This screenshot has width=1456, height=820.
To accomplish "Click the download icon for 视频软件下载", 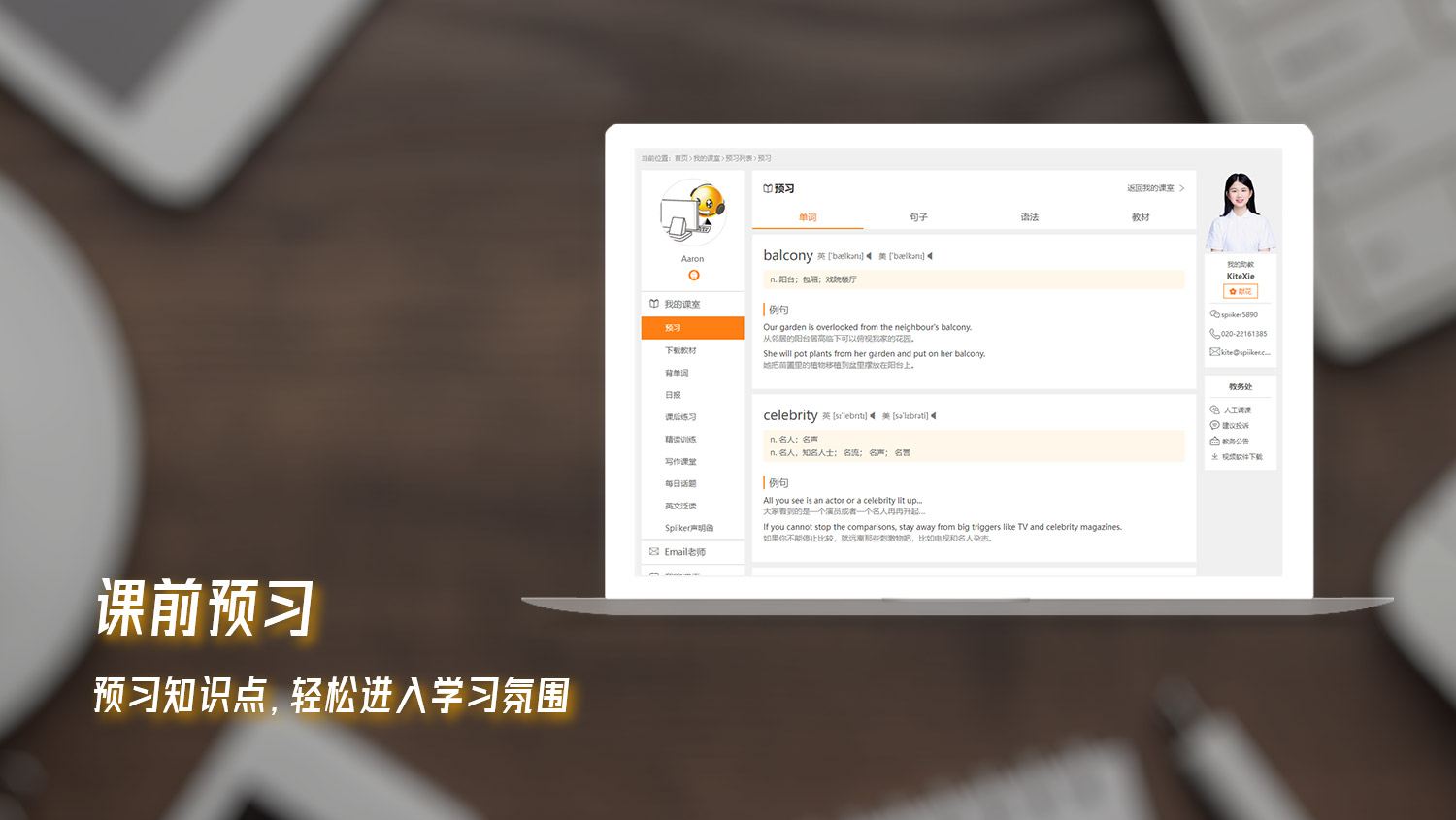I will (x=1214, y=456).
